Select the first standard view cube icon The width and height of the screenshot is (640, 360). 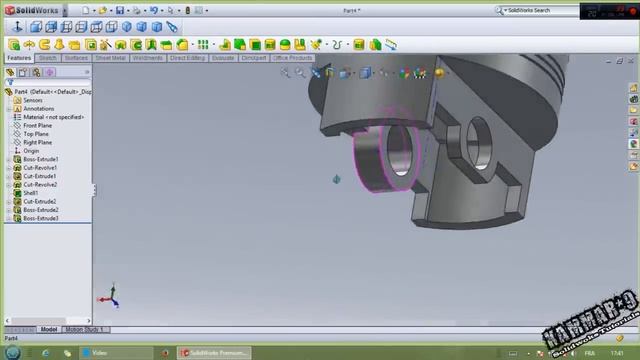click(x=36, y=27)
